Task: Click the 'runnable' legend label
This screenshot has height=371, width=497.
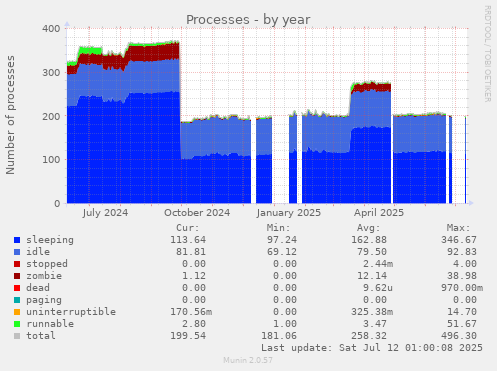Action: pos(50,324)
